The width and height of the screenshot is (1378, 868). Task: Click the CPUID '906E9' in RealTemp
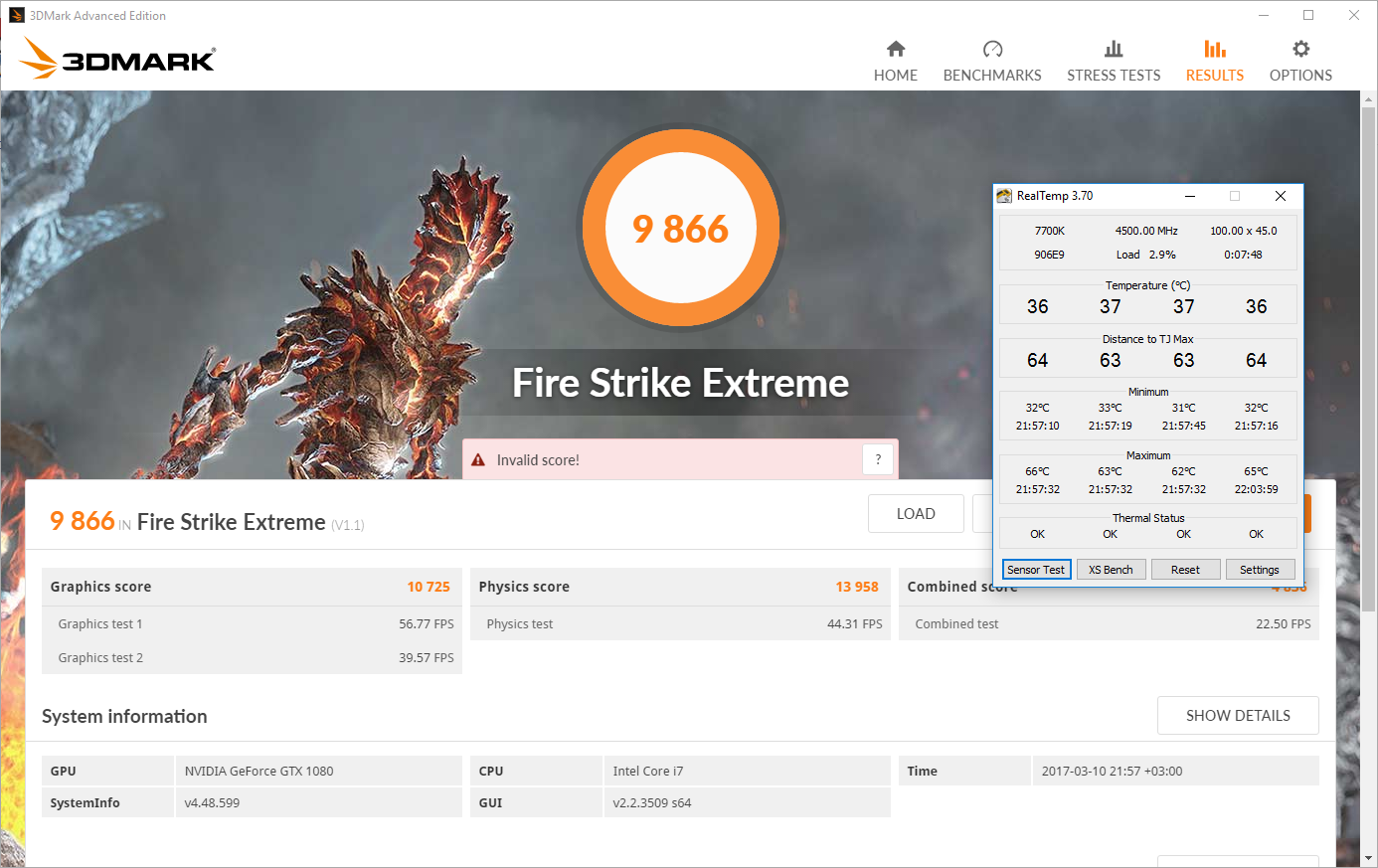(1050, 255)
